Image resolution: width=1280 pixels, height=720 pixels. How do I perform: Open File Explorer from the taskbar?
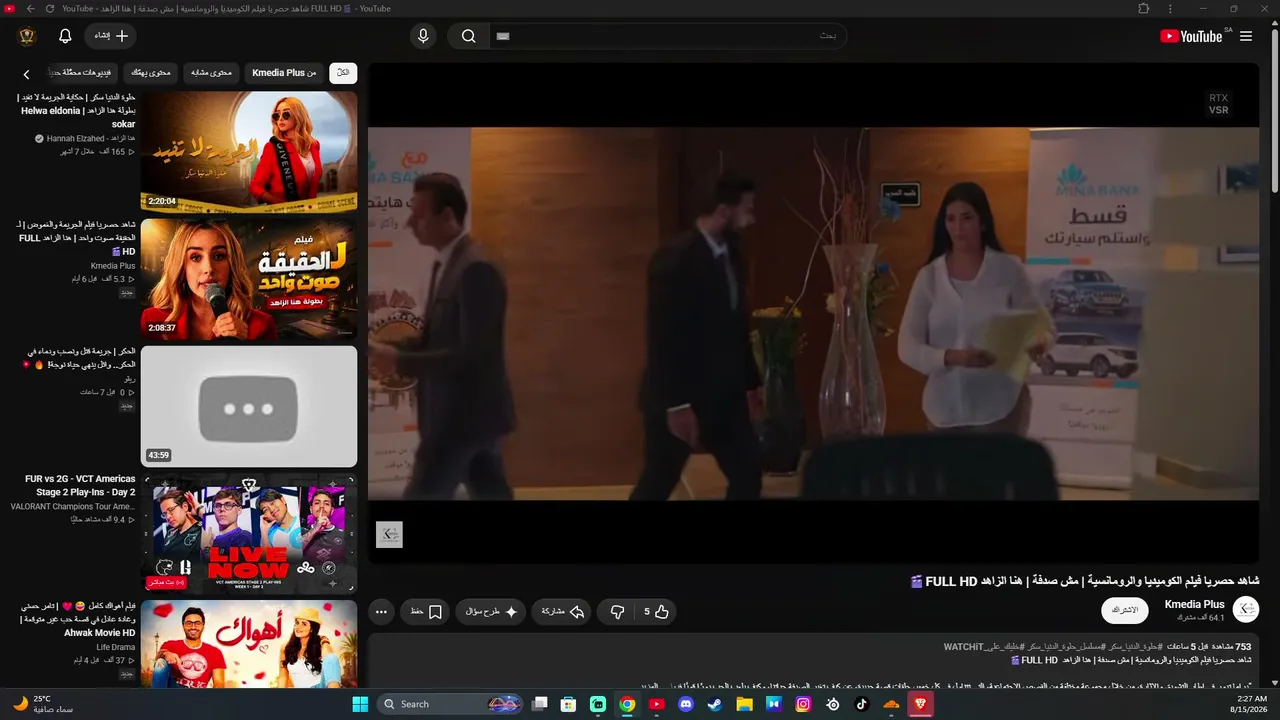[x=744, y=704]
